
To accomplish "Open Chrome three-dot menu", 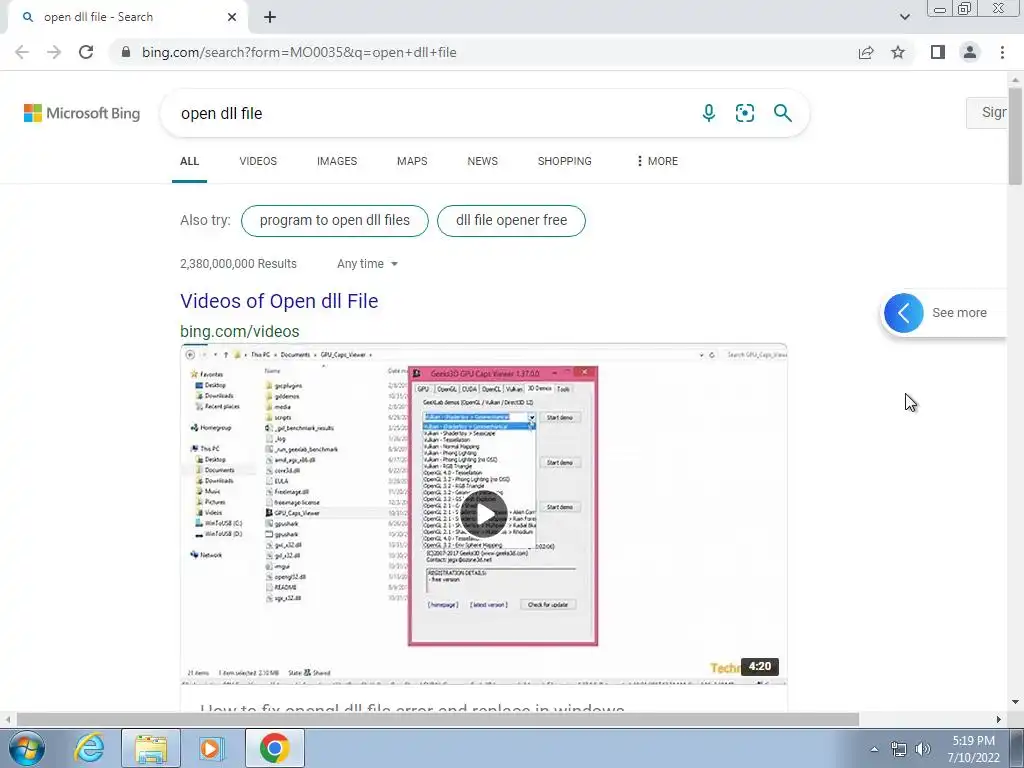I will pyautogui.click(x=1002, y=52).
